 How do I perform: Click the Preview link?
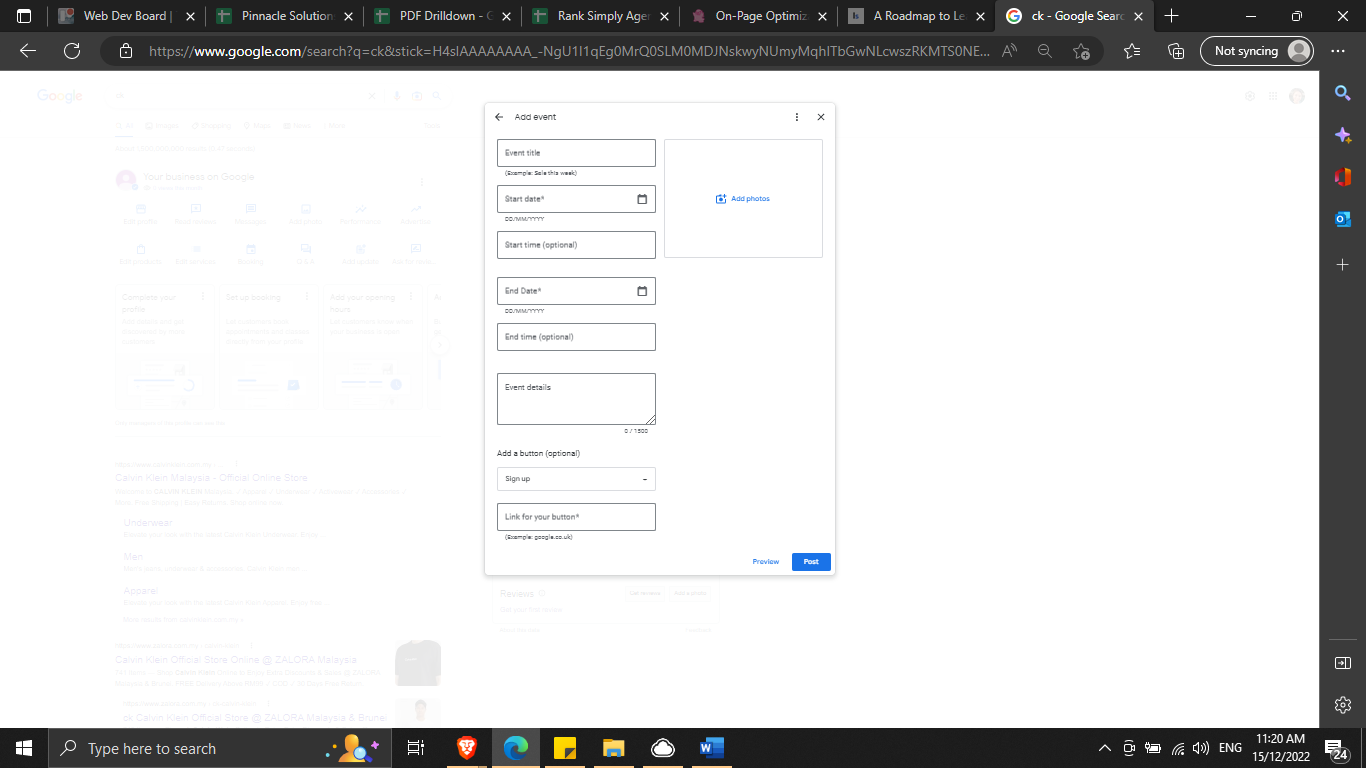[x=765, y=562]
